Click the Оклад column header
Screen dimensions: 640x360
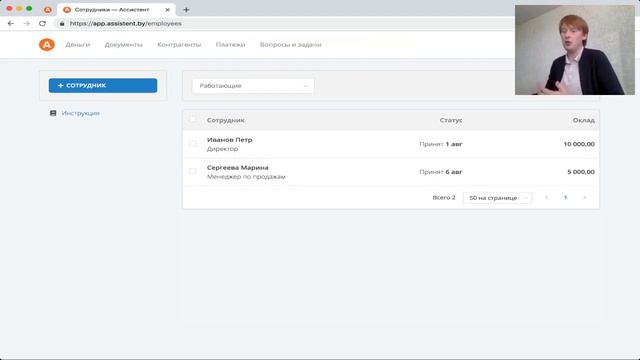coord(583,120)
